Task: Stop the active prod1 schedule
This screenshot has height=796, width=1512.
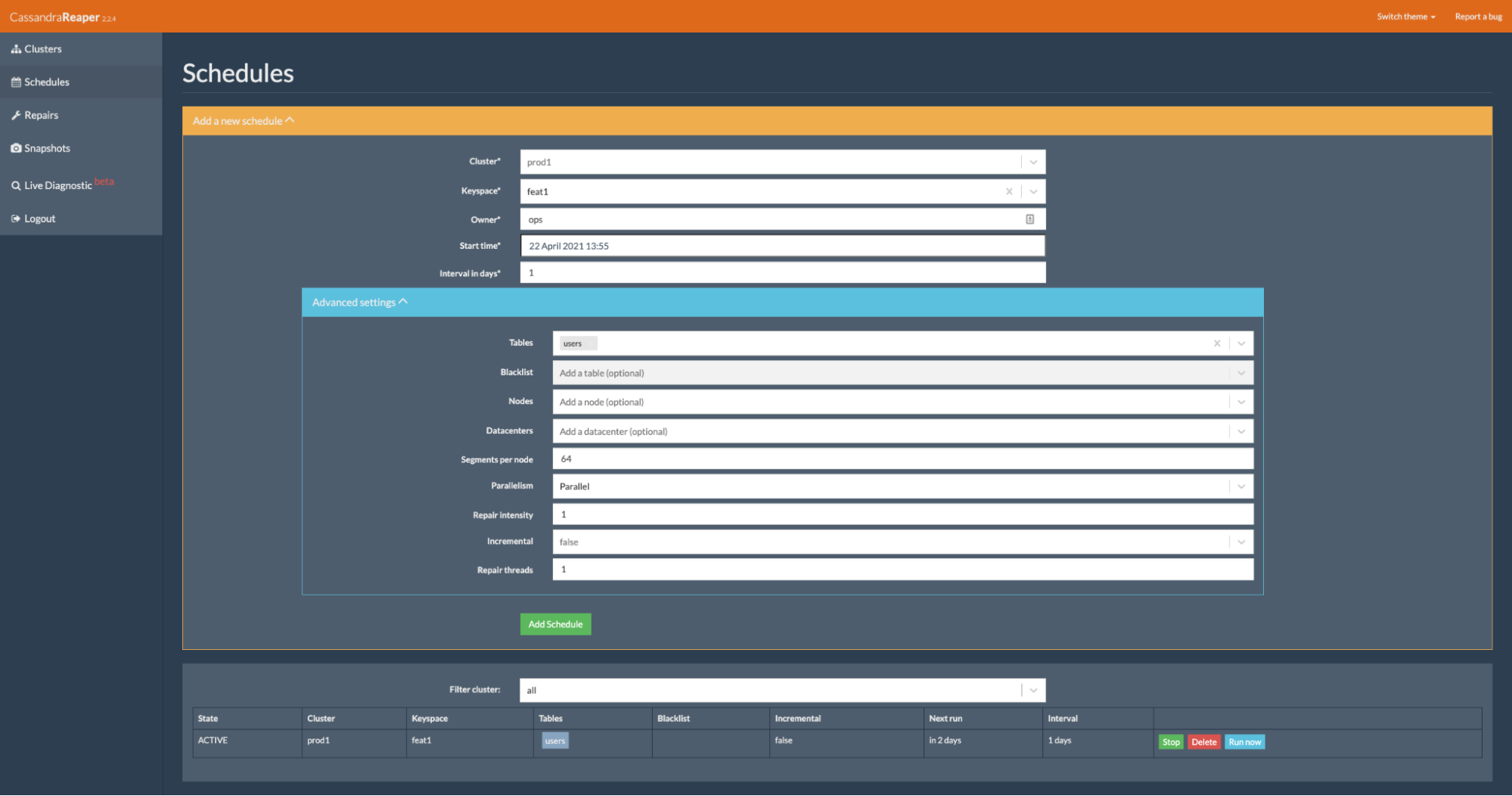Action: (1170, 742)
